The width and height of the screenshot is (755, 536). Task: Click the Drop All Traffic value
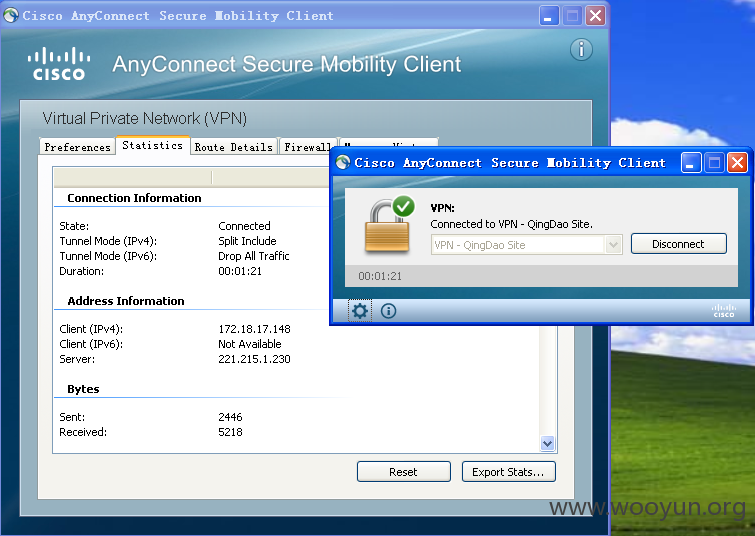click(254, 256)
